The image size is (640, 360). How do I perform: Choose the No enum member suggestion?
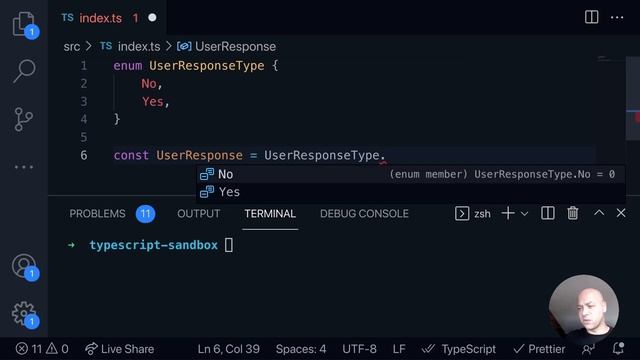point(410,174)
